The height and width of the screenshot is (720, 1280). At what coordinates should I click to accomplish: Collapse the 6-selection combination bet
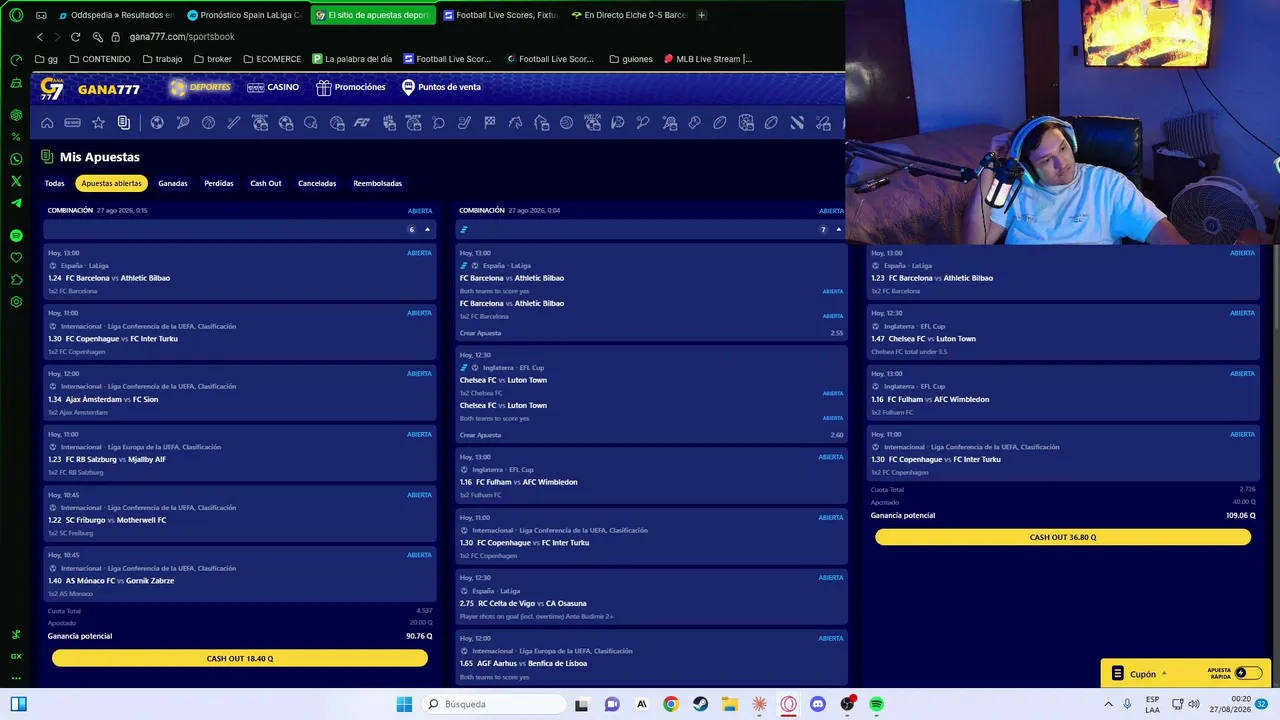pyautogui.click(x=427, y=230)
